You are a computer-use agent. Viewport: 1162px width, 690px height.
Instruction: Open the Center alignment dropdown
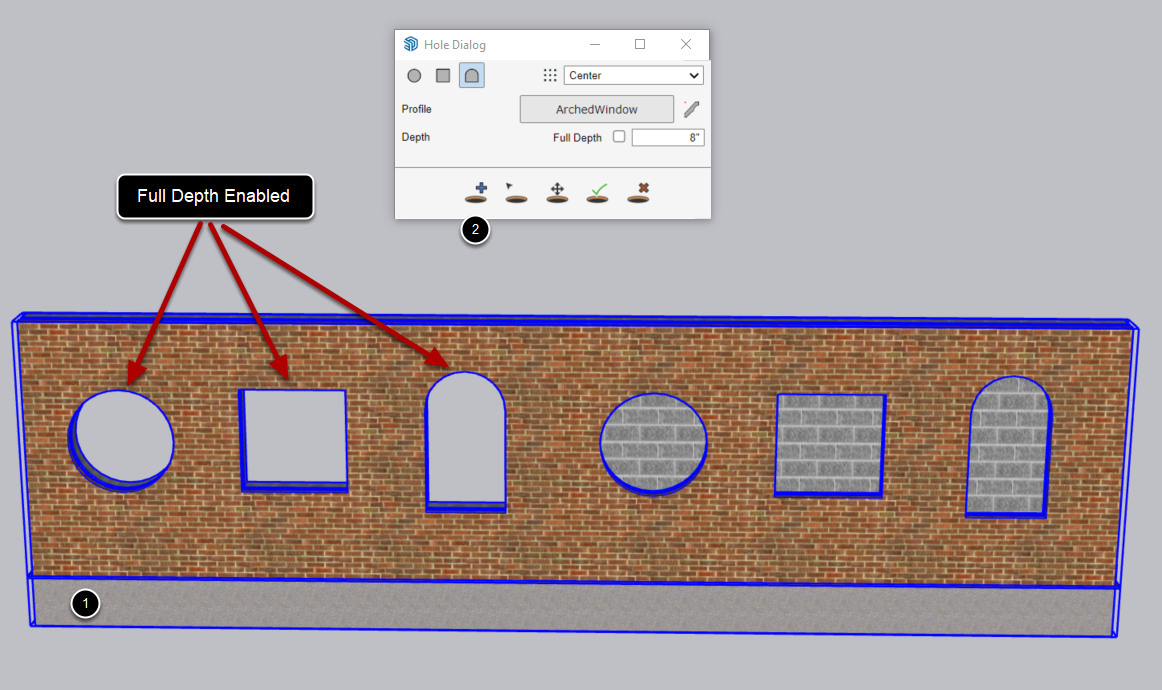(634, 76)
